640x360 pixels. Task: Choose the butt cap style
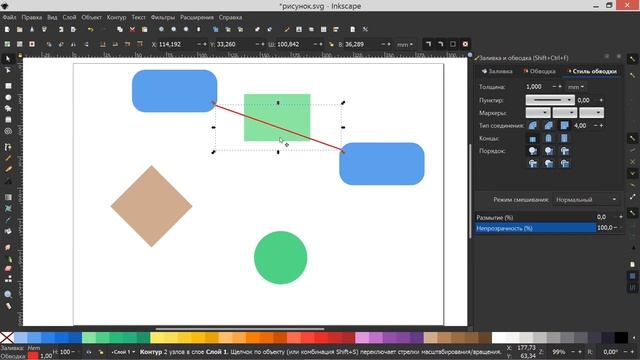pos(533,138)
